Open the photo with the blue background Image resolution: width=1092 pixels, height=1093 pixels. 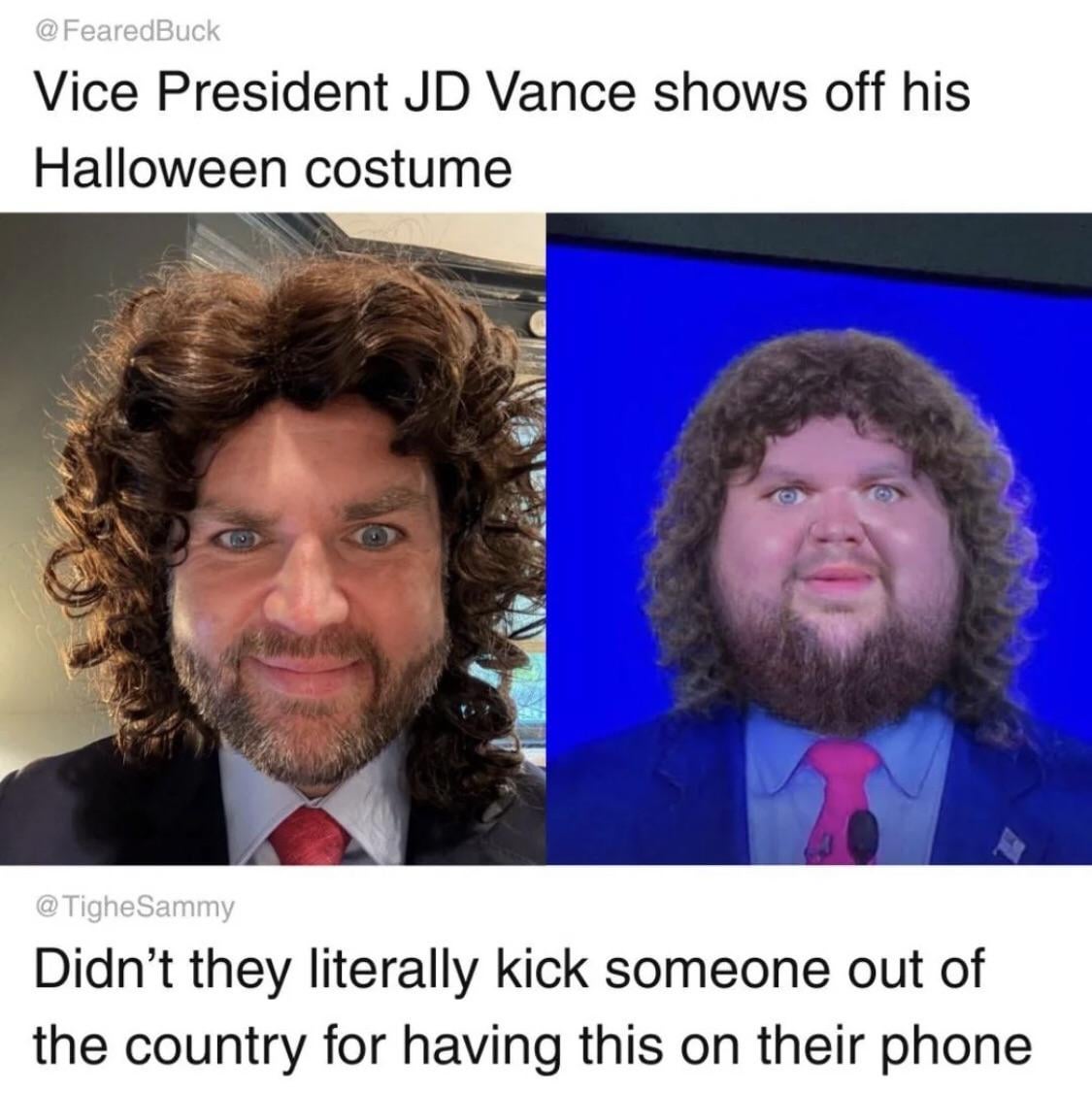[819, 539]
